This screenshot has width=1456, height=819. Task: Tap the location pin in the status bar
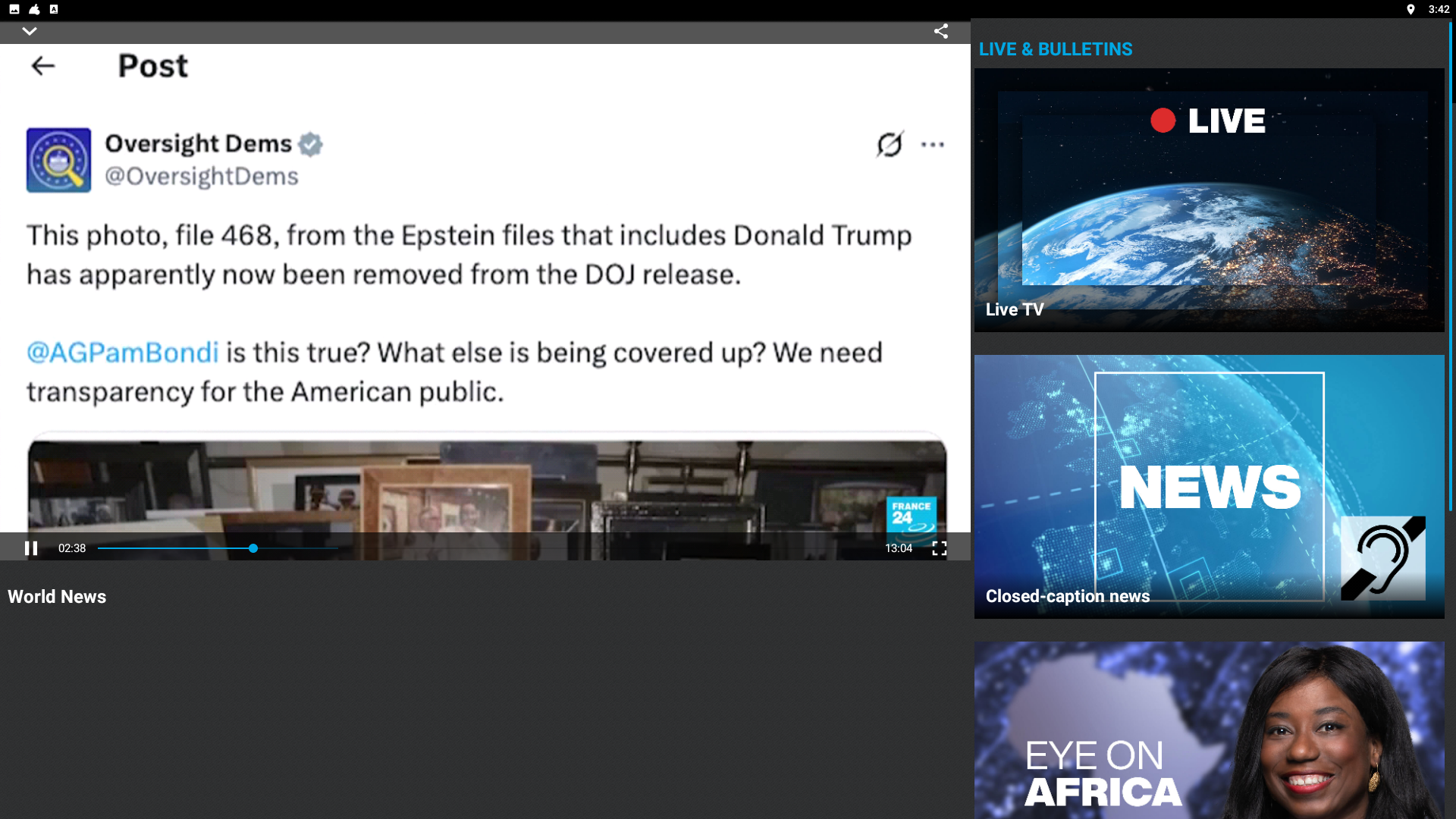coord(1412,9)
